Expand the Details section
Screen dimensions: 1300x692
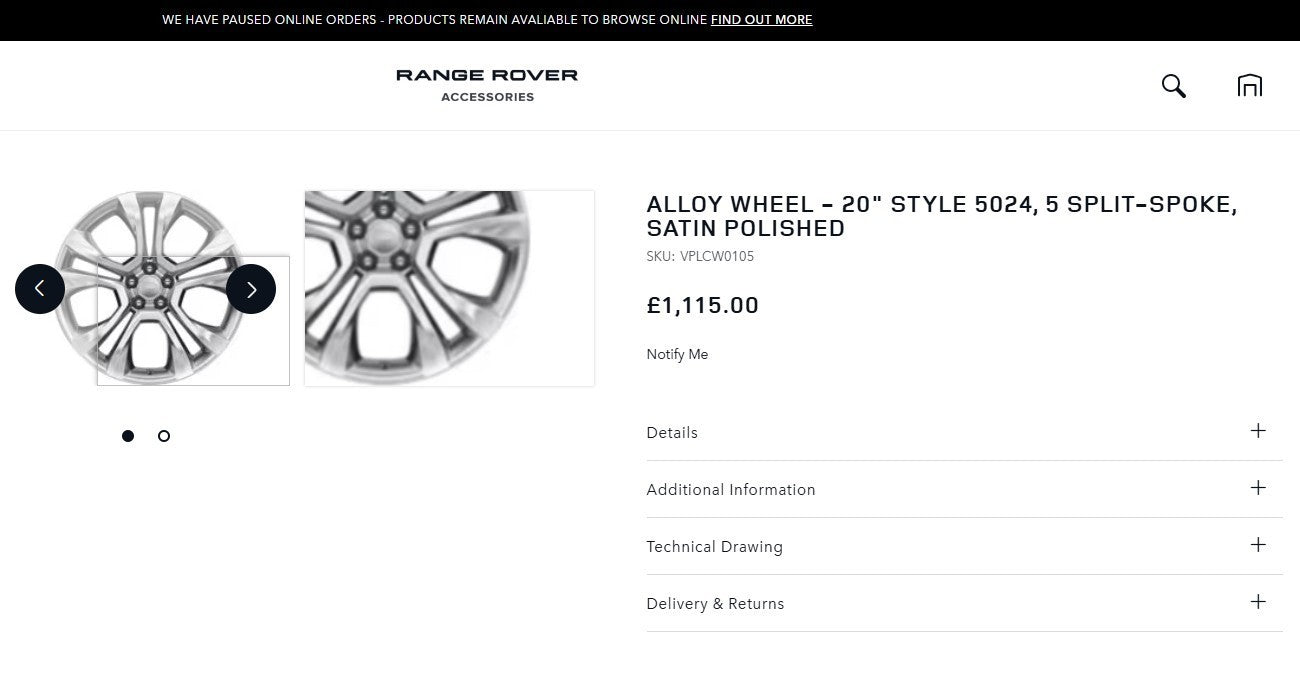pyautogui.click(x=672, y=433)
